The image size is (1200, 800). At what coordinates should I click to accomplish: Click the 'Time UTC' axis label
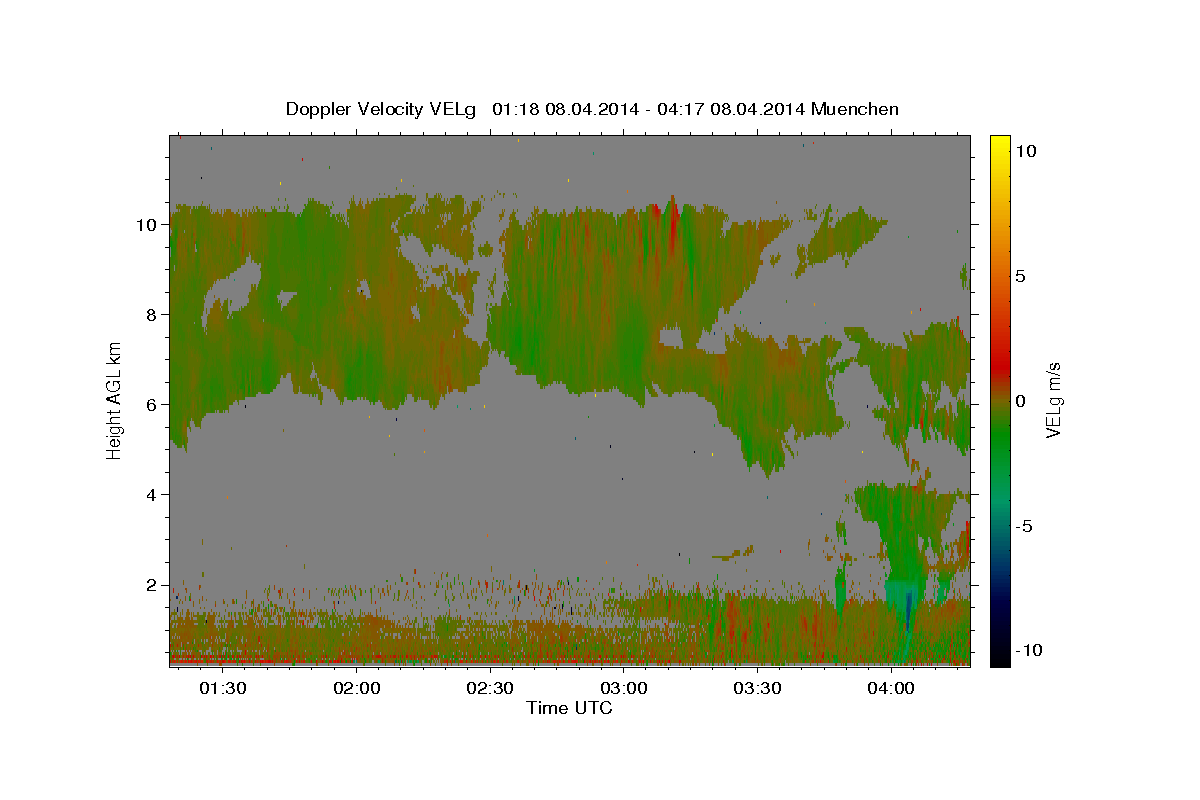coord(569,708)
